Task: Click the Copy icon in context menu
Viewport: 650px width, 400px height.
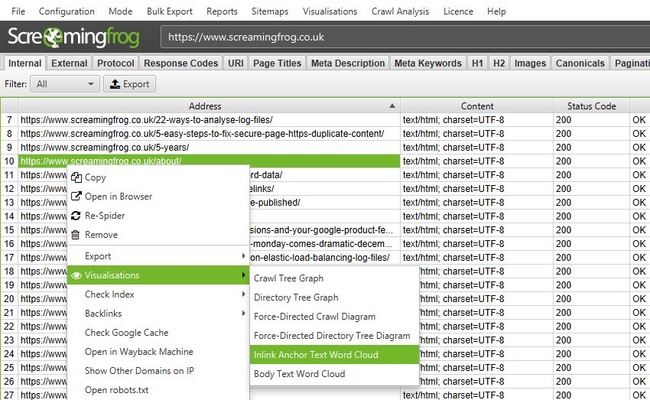Action: tap(75, 177)
